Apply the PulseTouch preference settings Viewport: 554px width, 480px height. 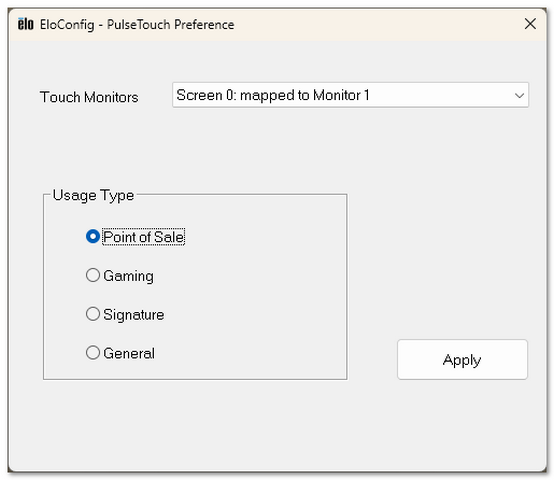point(462,360)
